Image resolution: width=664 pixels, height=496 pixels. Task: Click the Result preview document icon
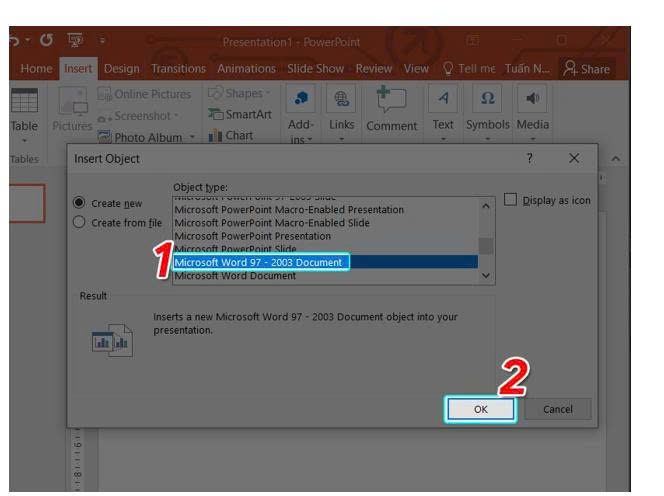click(113, 341)
